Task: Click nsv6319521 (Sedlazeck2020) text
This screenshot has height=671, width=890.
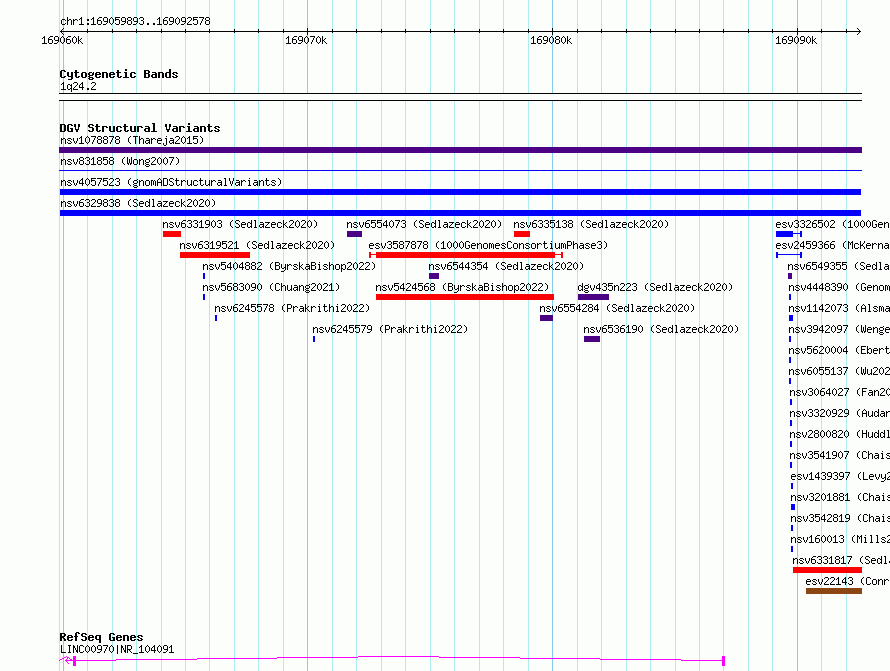Action: [257, 245]
